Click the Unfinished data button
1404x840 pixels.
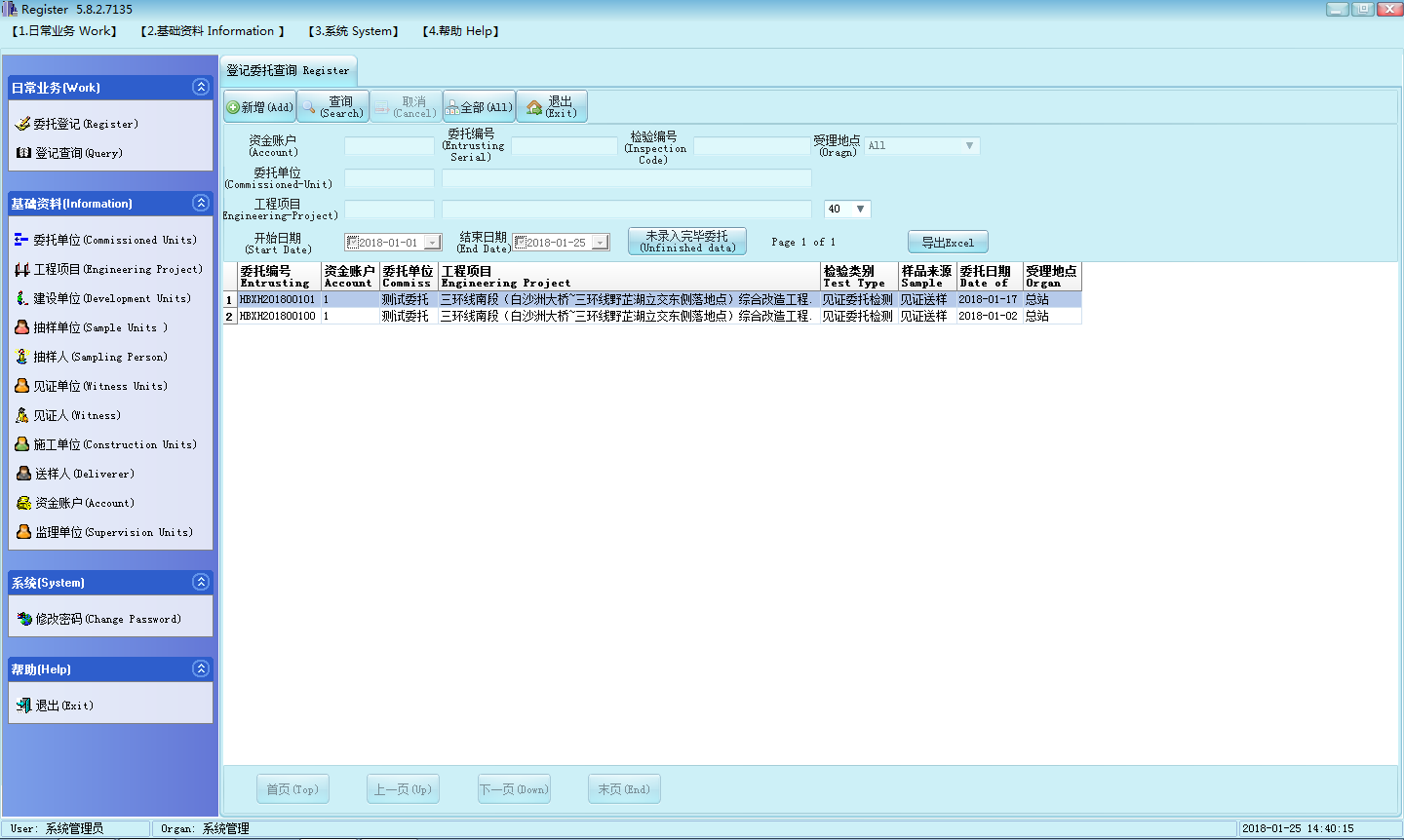[687, 242]
